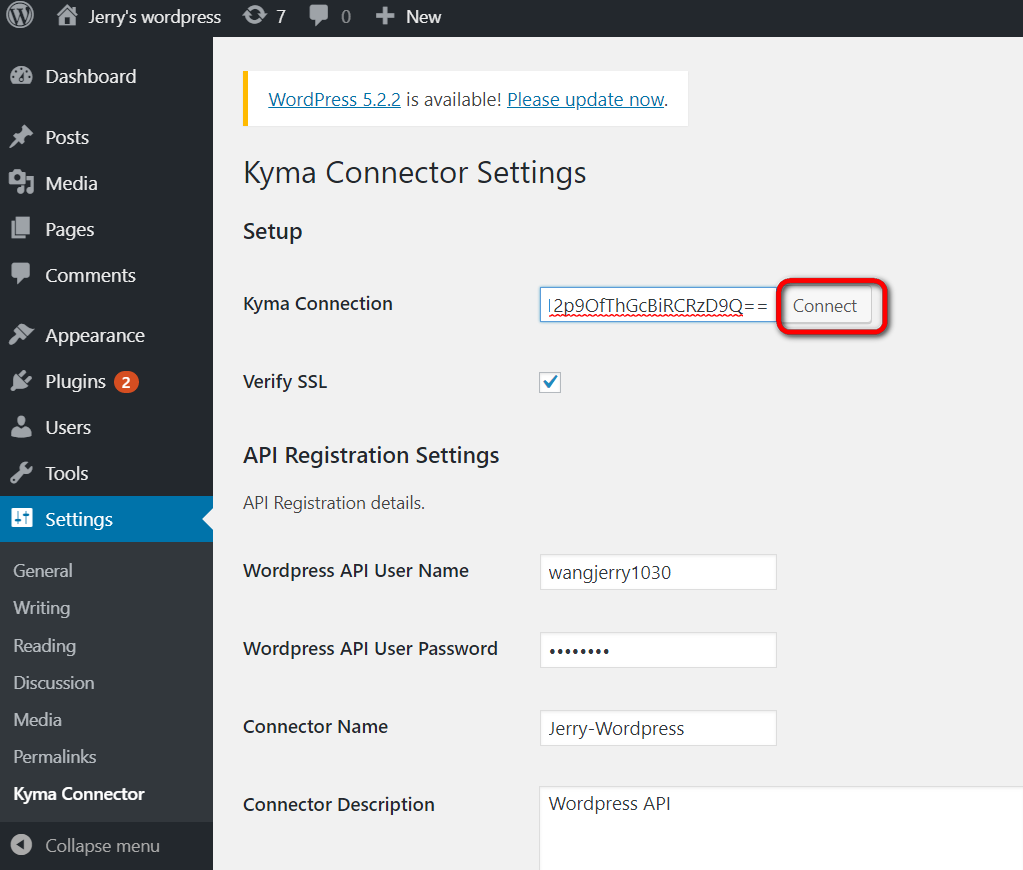Click the Posts pushpin icon

pyautogui.click(x=21, y=138)
